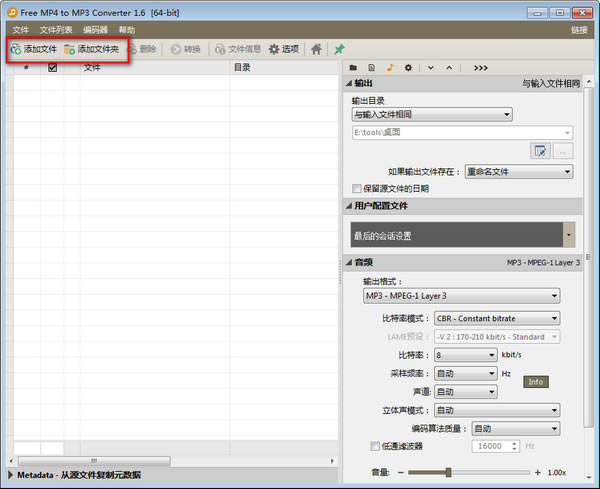Open 选项 (options) with the gear icon

[x=283, y=49]
